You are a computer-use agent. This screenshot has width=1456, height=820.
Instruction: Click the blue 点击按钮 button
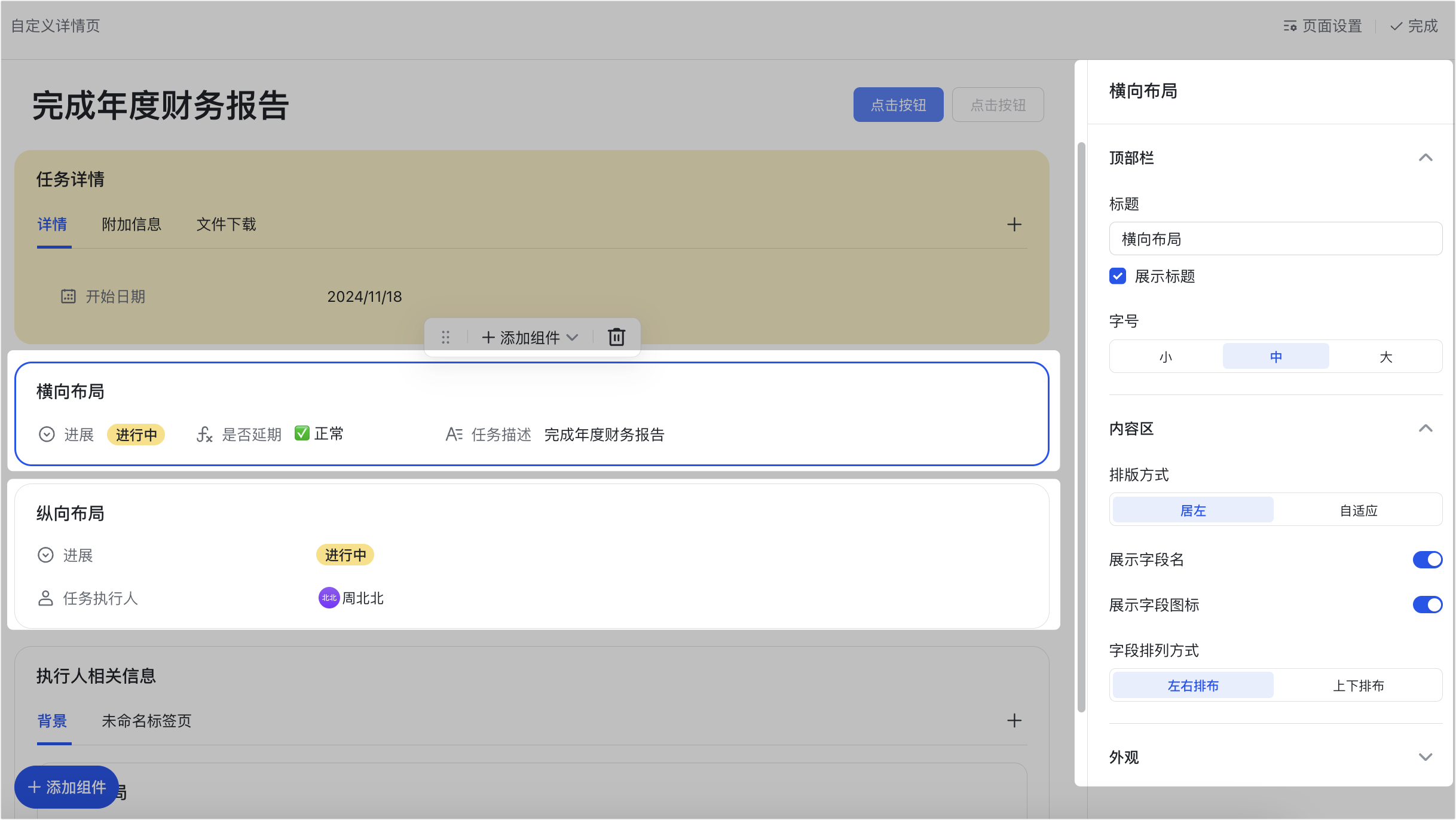coord(898,105)
